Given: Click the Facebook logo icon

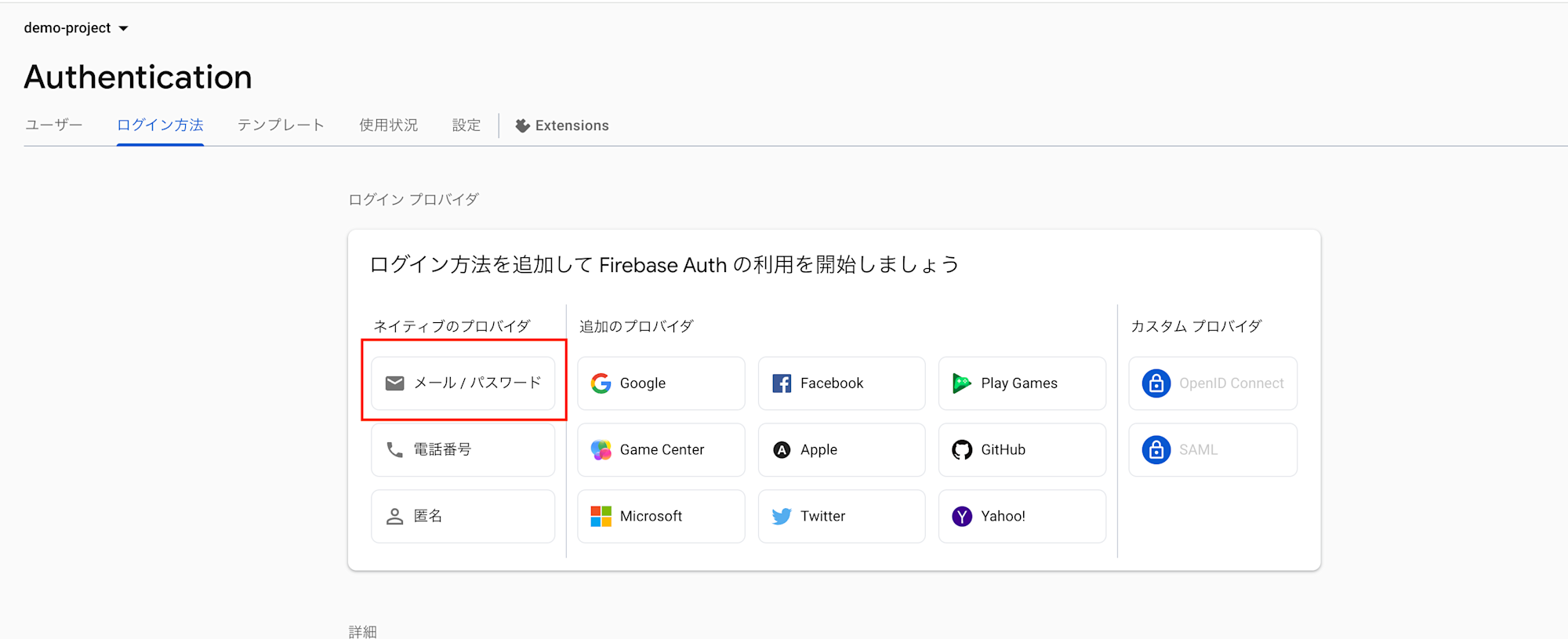Looking at the screenshot, I should pos(782,383).
